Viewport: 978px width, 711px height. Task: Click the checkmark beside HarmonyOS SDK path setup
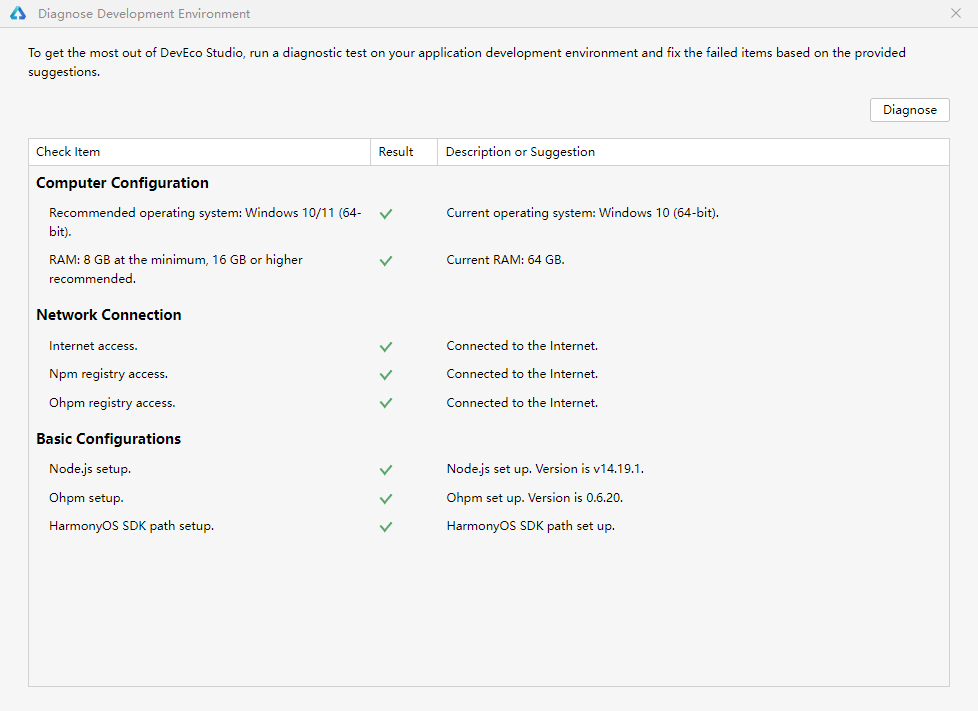coord(386,527)
